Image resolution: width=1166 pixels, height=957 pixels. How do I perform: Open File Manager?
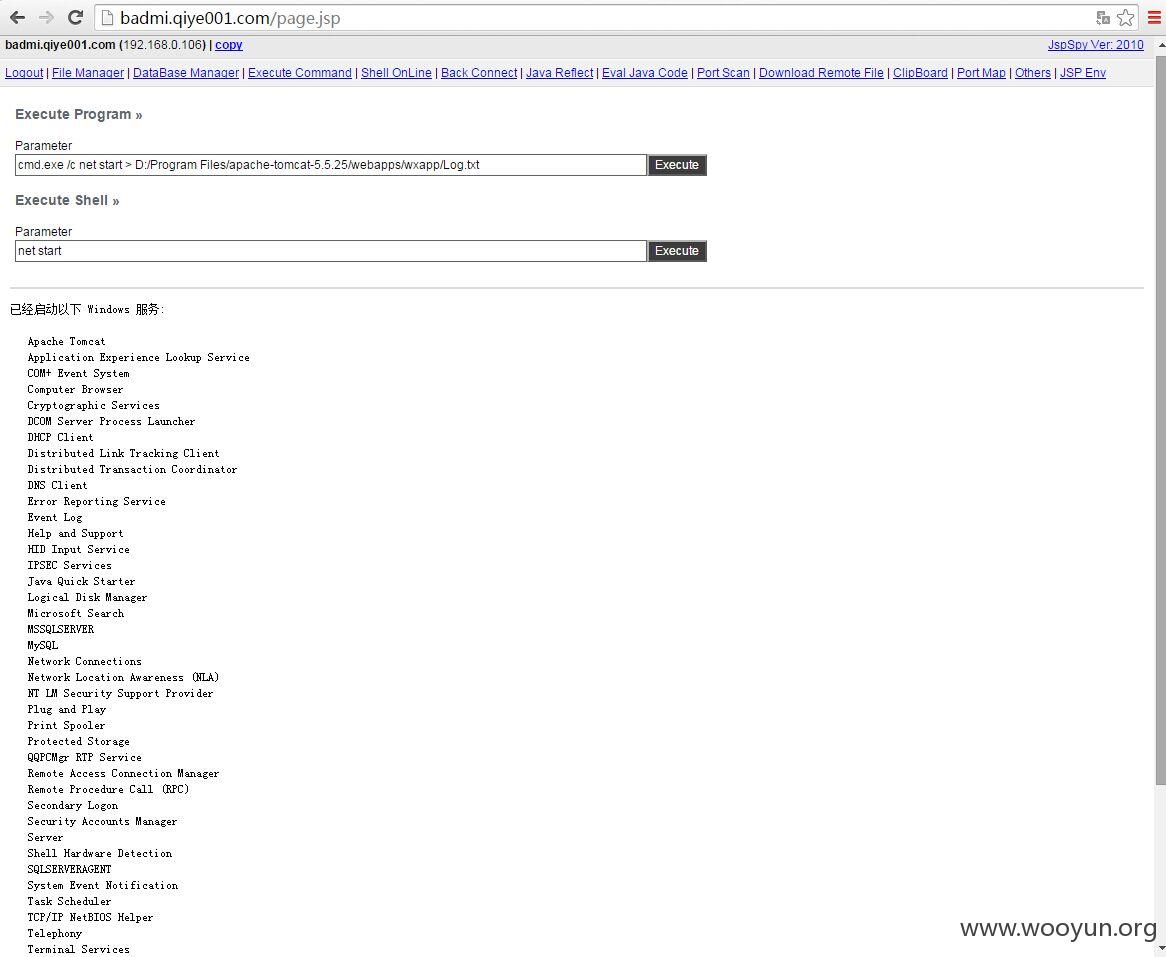(x=88, y=73)
